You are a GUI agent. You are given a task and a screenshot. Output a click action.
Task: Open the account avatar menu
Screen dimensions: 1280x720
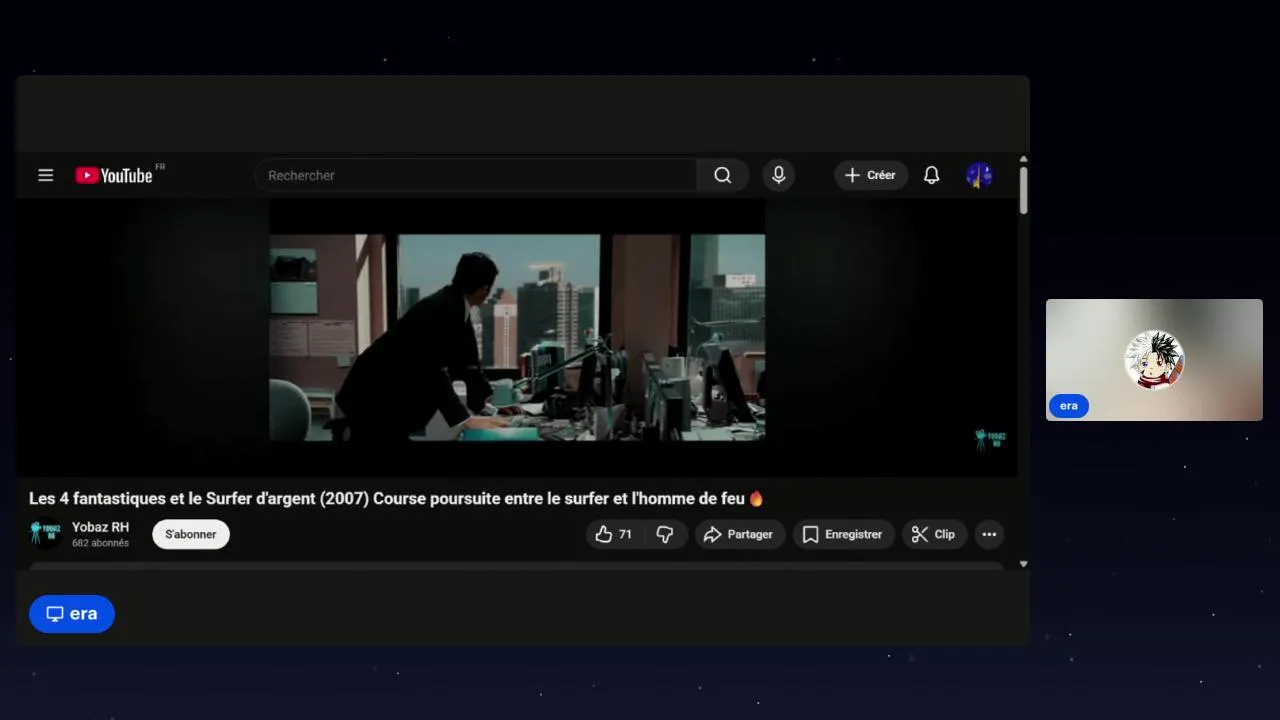click(979, 175)
